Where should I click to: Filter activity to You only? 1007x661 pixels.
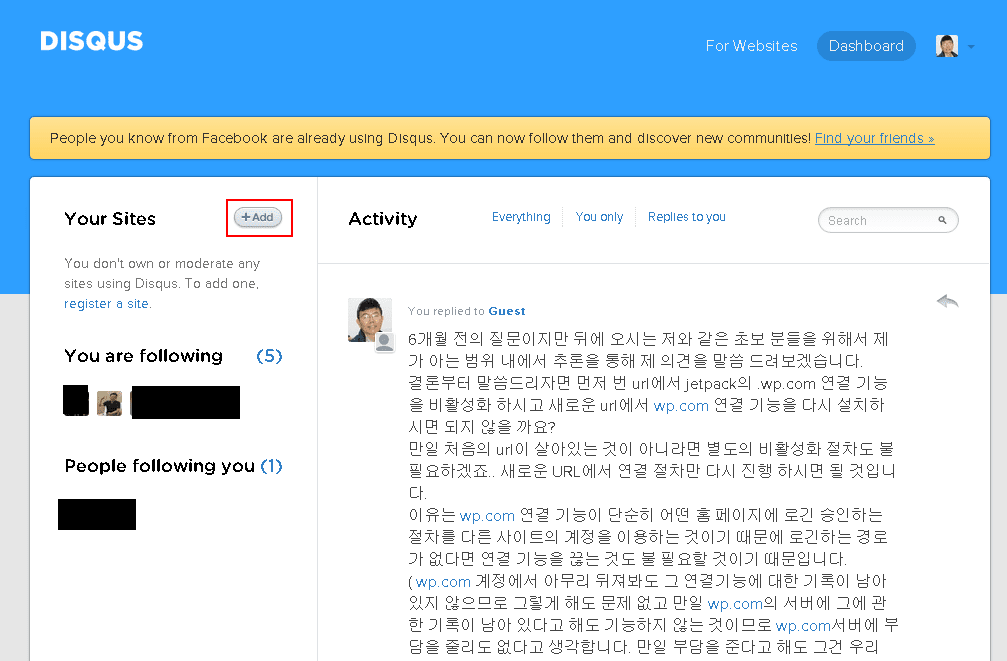pyautogui.click(x=599, y=217)
